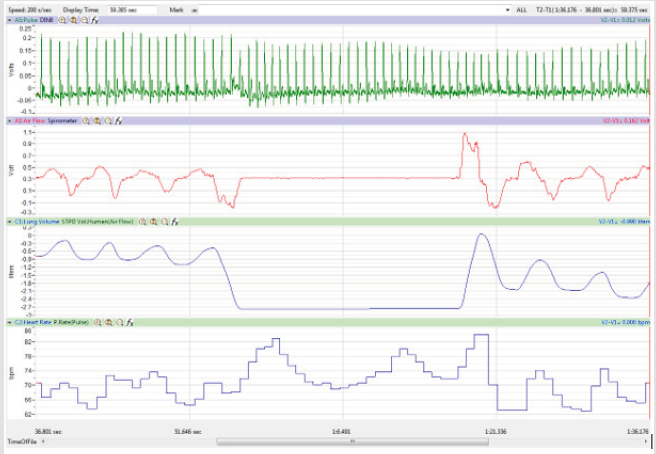Zoom in on the Air Flow channel
The width and height of the screenshot is (656, 454).
pyautogui.click(x=86, y=120)
